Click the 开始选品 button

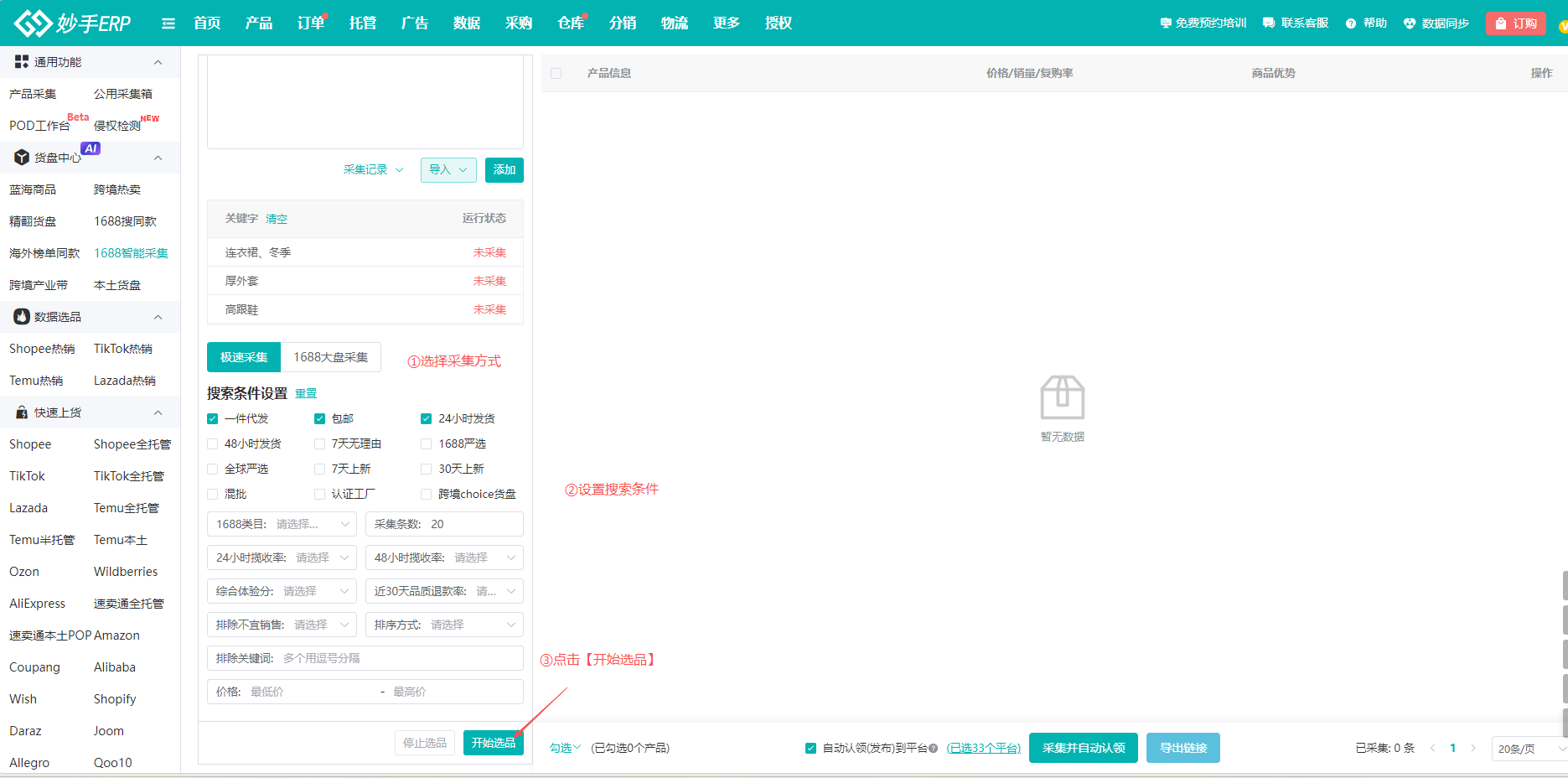[493, 743]
